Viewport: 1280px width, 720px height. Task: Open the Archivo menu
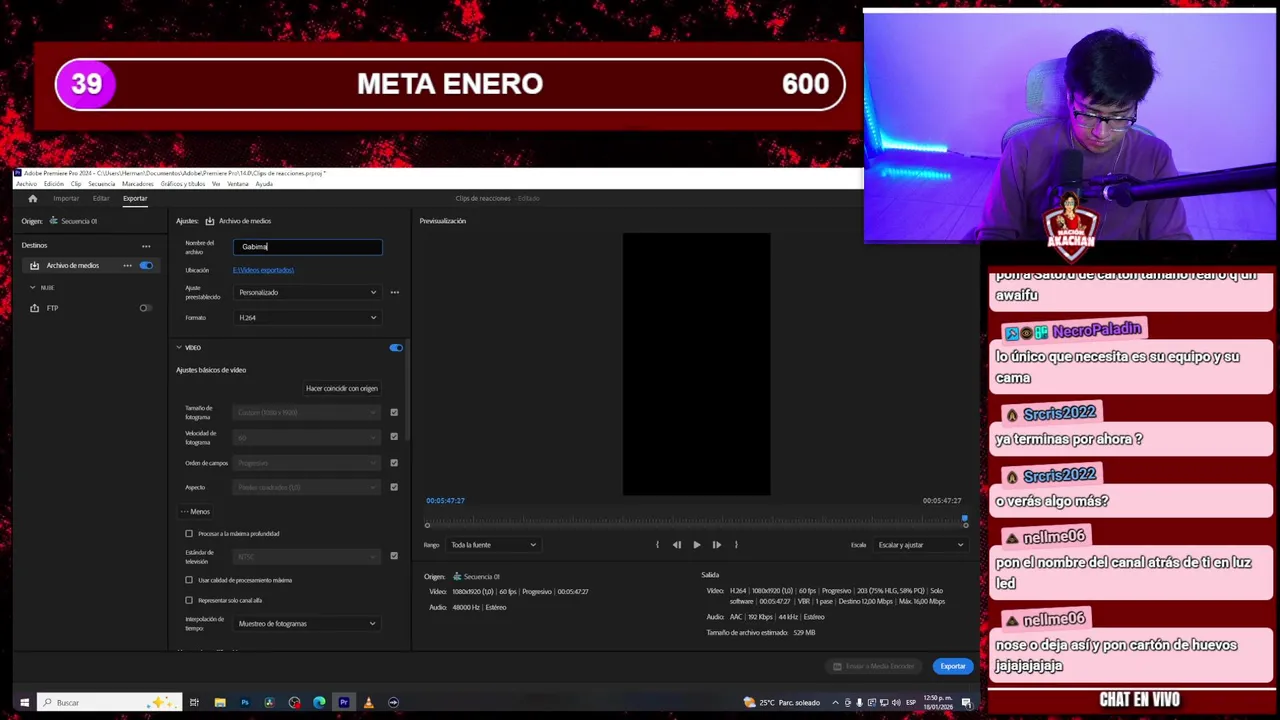(x=26, y=184)
